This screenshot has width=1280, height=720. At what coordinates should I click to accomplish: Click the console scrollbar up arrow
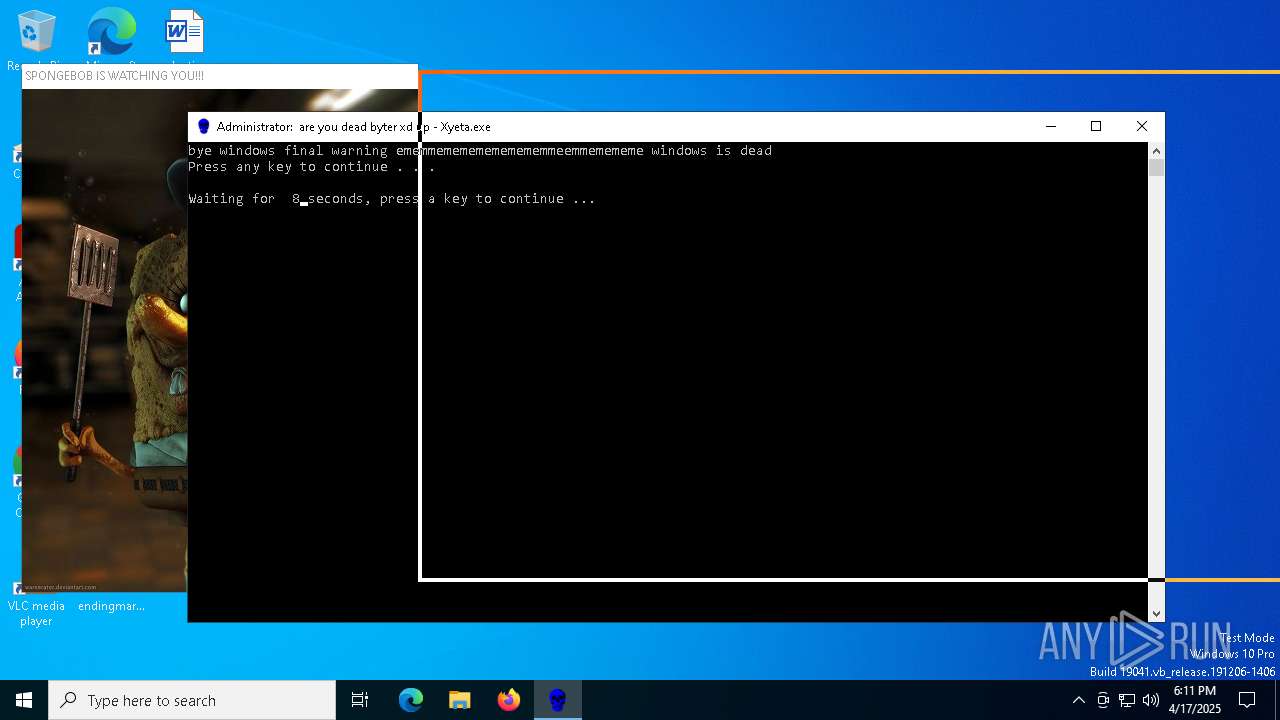point(1157,151)
